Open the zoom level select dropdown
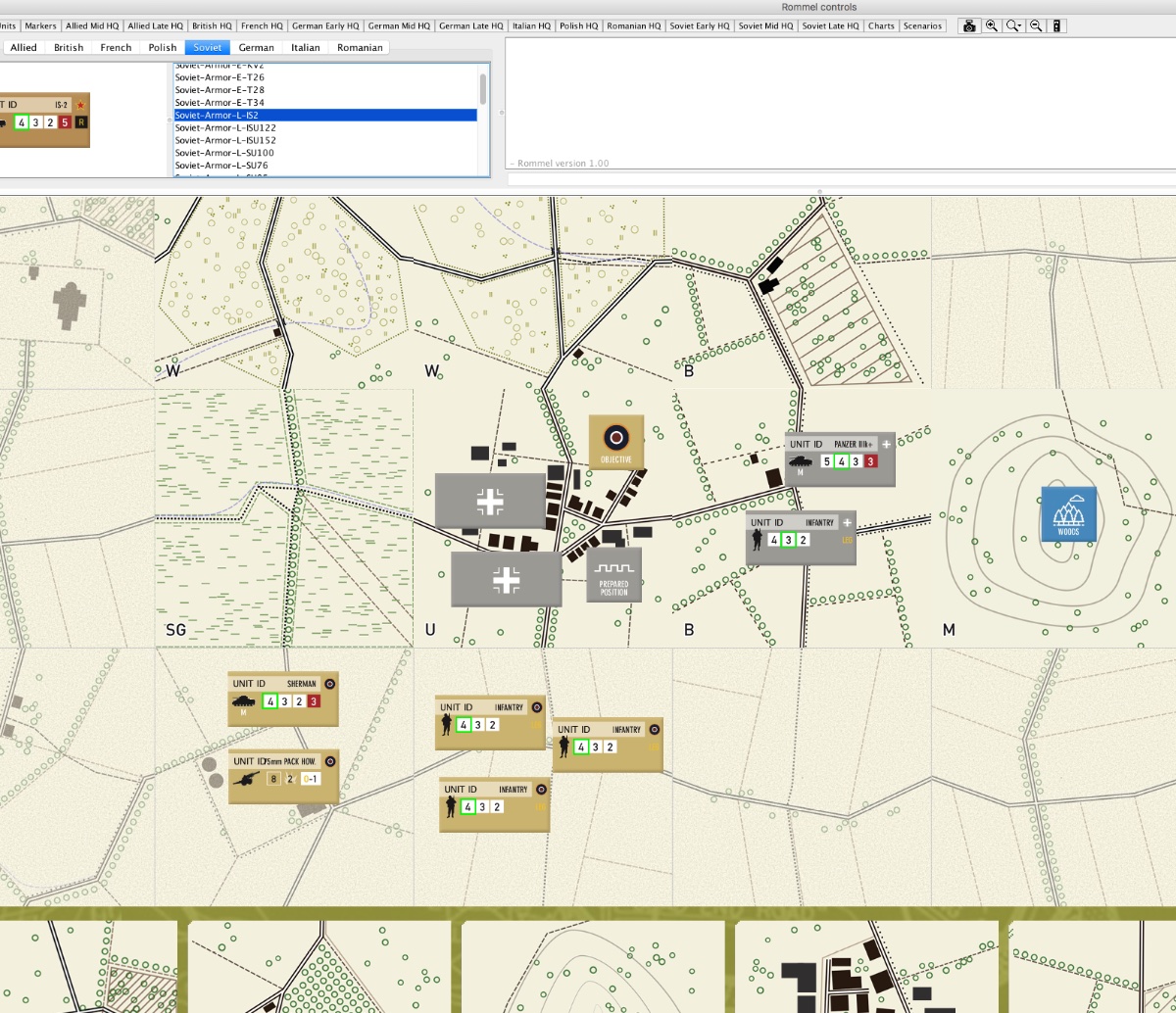 pos(1014,26)
